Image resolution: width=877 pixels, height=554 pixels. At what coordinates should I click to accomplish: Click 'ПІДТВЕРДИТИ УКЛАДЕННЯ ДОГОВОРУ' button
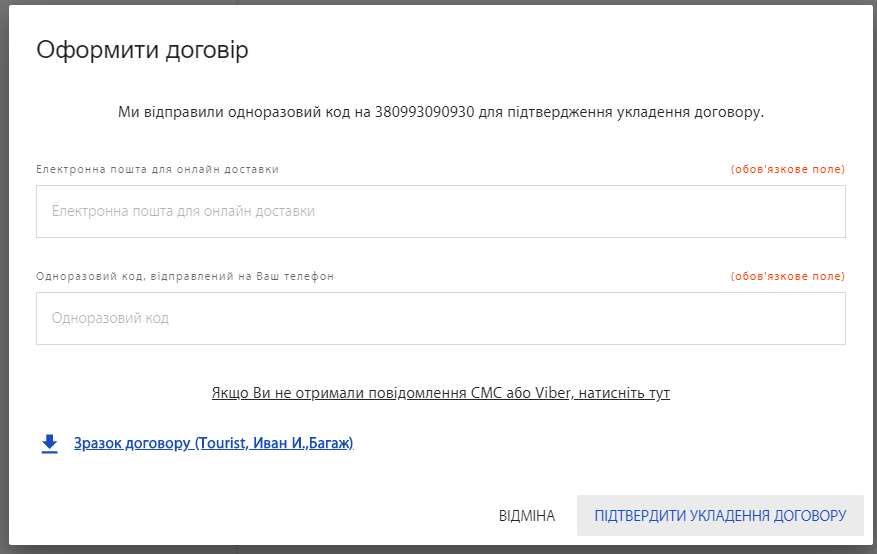pos(720,516)
